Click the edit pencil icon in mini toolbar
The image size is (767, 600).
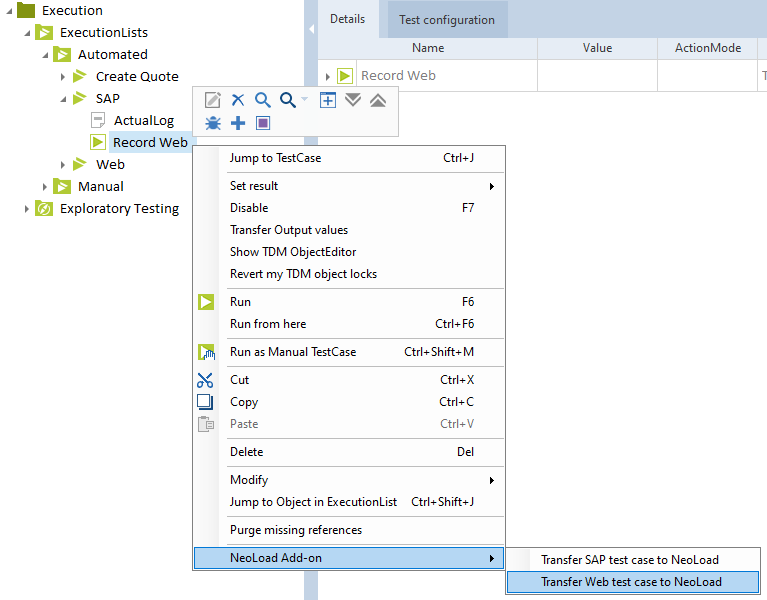pos(212,100)
